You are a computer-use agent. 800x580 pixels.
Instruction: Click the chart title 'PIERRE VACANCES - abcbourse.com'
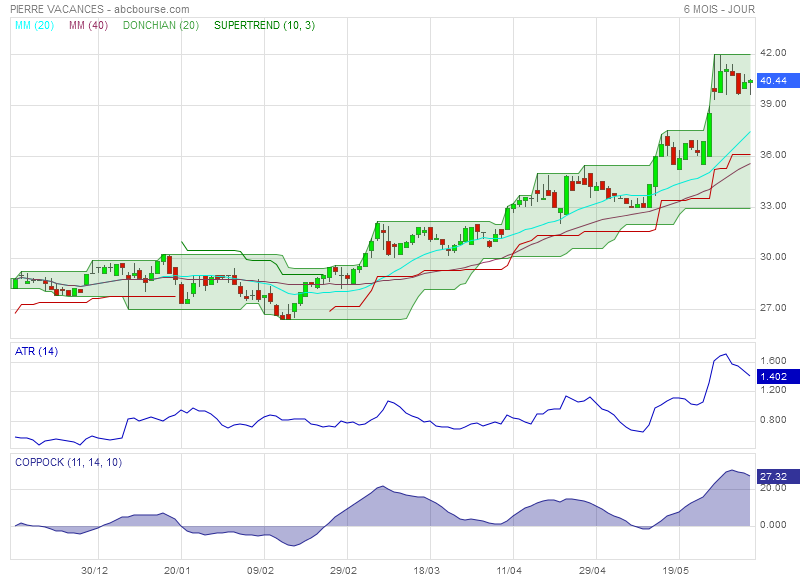(x=100, y=9)
